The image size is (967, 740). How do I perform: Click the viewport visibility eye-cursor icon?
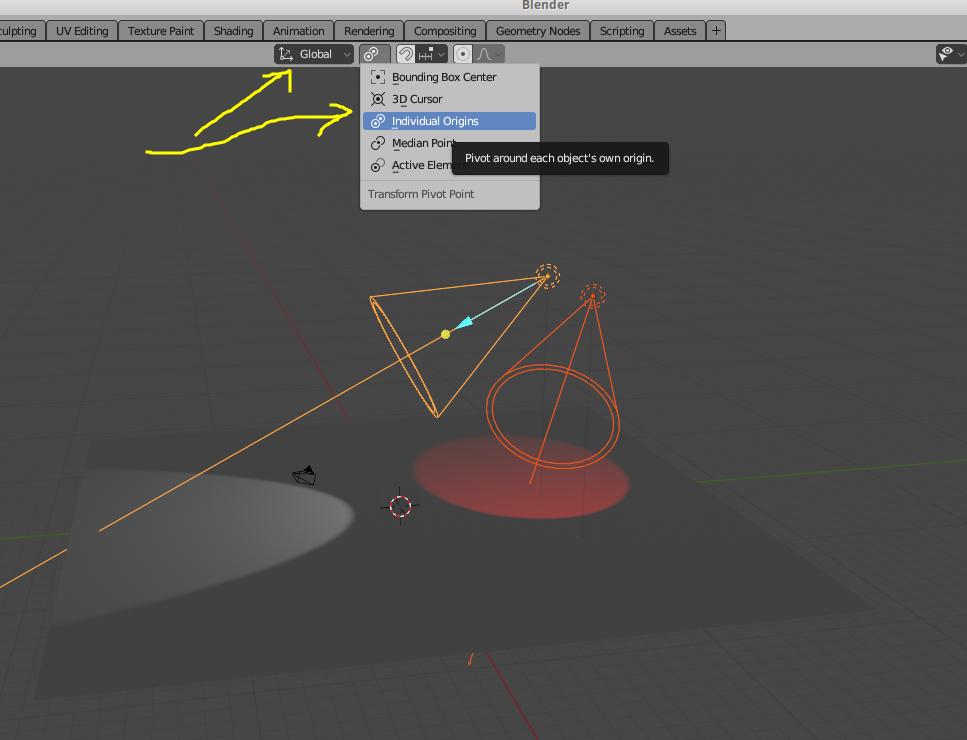click(x=947, y=54)
